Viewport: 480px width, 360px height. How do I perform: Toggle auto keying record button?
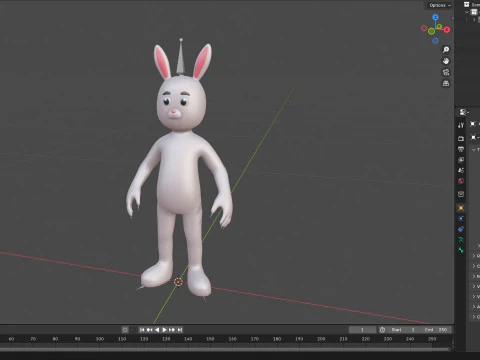pyautogui.click(x=125, y=330)
